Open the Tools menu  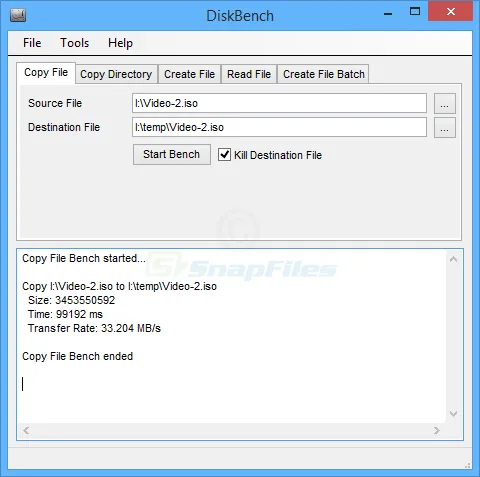[75, 43]
